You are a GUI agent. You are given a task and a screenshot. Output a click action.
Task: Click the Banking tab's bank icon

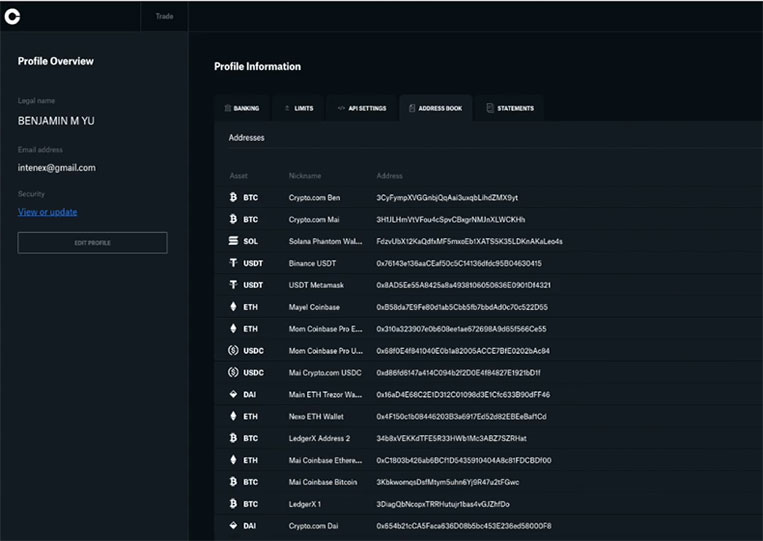click(x=228, y=108)
